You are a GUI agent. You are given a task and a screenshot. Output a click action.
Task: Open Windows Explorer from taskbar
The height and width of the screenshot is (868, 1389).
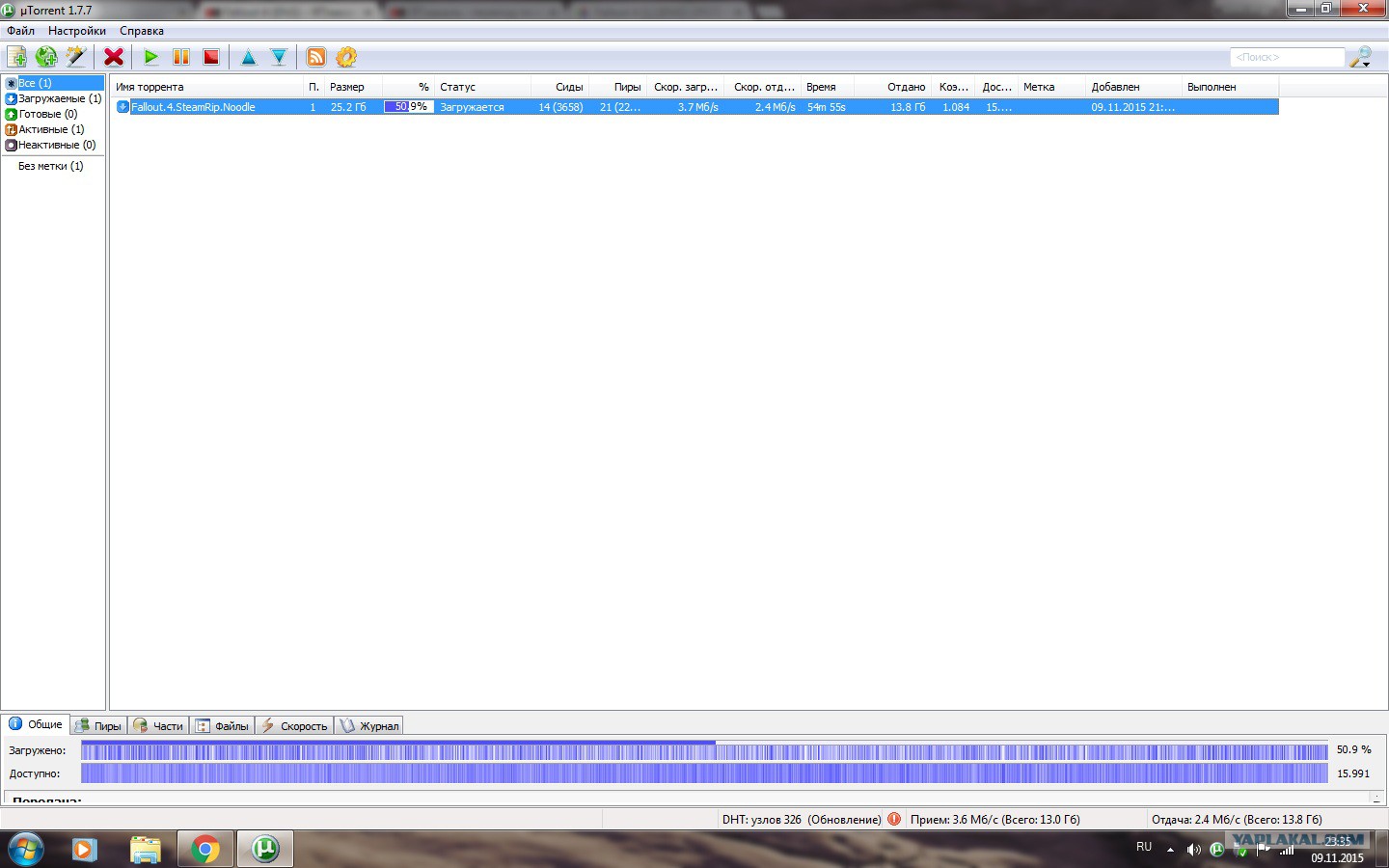point(145,850)
